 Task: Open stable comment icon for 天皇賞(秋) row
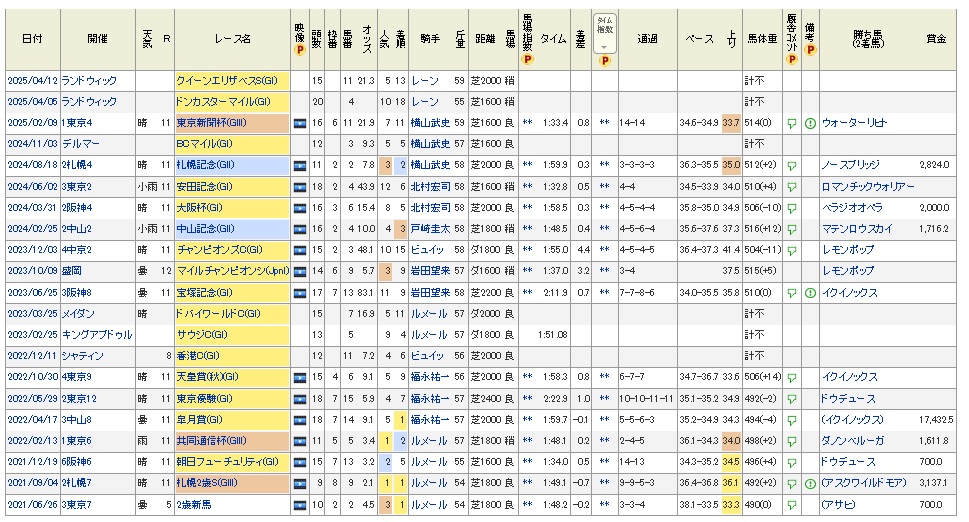click(792, 377)
